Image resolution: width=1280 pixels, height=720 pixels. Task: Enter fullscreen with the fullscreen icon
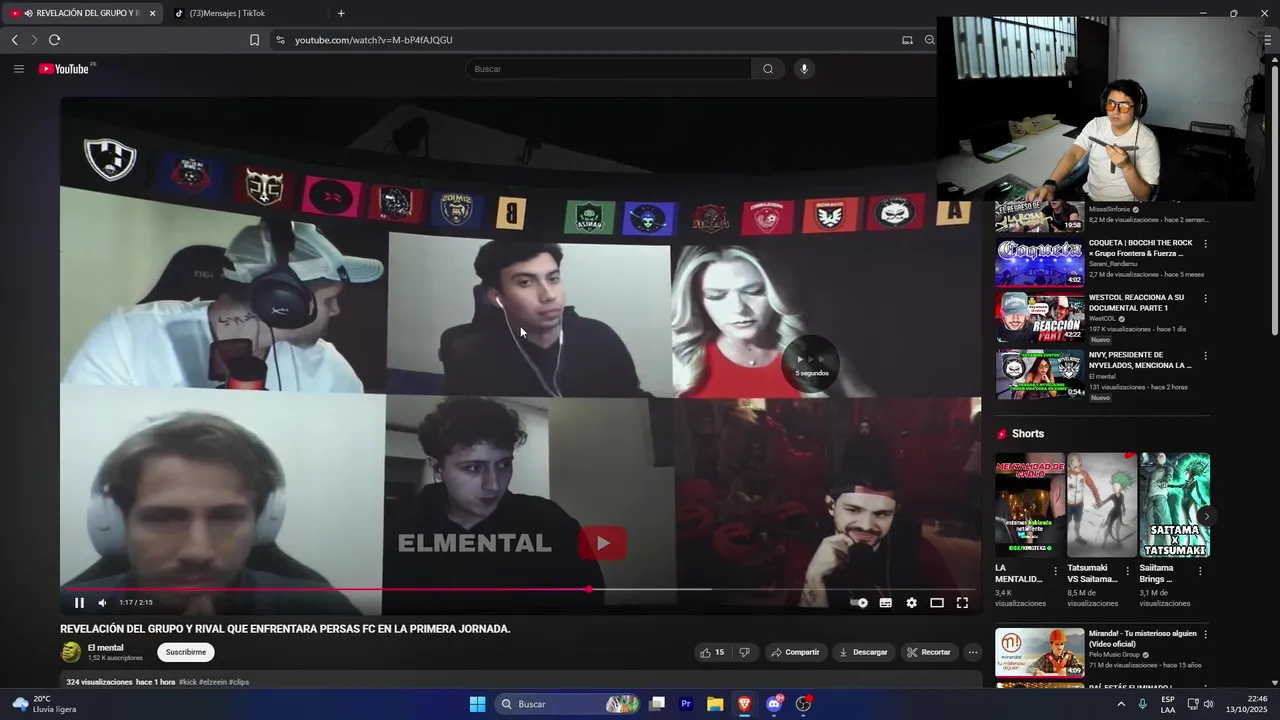tap(962, 603)
